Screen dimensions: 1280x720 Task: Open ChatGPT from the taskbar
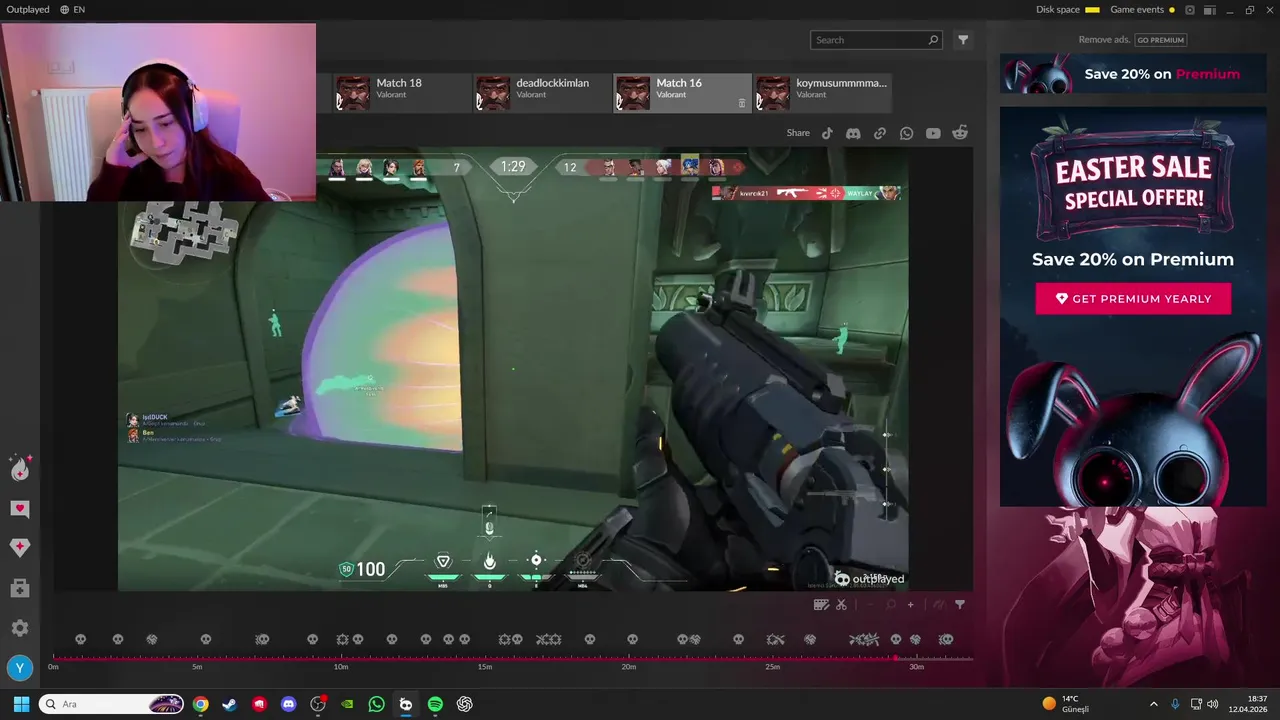[x=465, y=704]
